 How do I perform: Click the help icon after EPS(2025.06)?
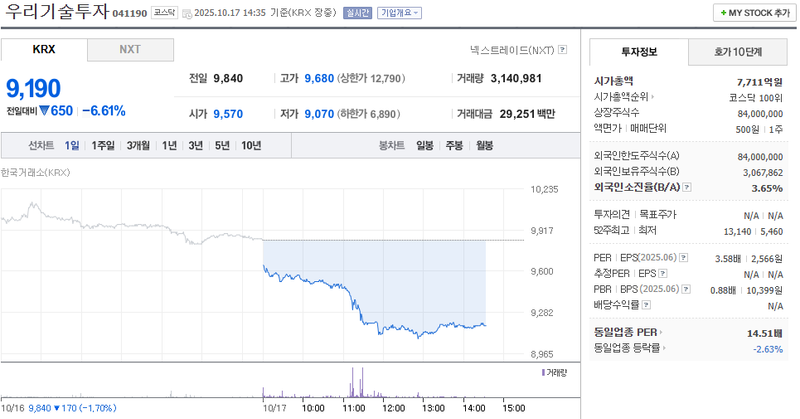tap(683, 258)
